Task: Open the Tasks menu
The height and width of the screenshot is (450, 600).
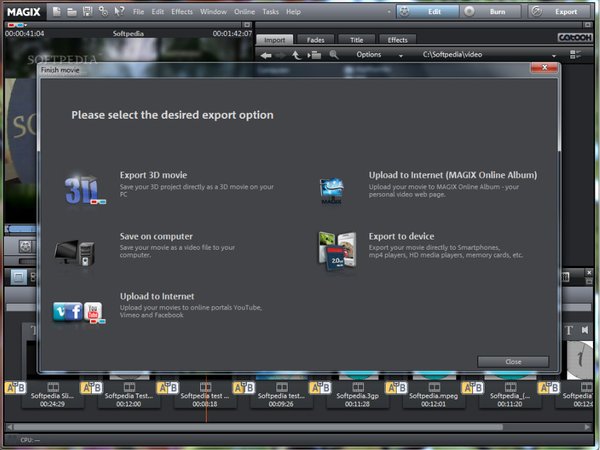Action: tap(270, 12)
